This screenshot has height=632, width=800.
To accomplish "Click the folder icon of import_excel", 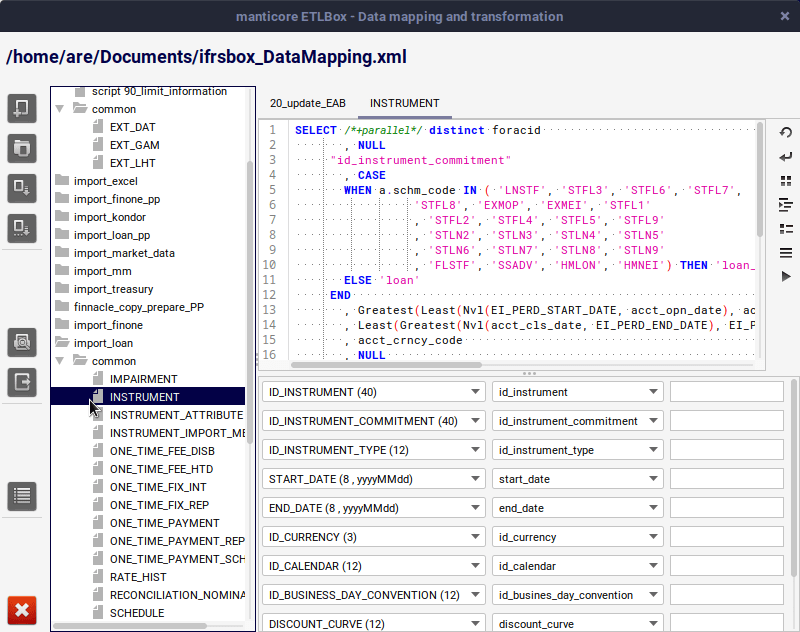I will point(62,180).
